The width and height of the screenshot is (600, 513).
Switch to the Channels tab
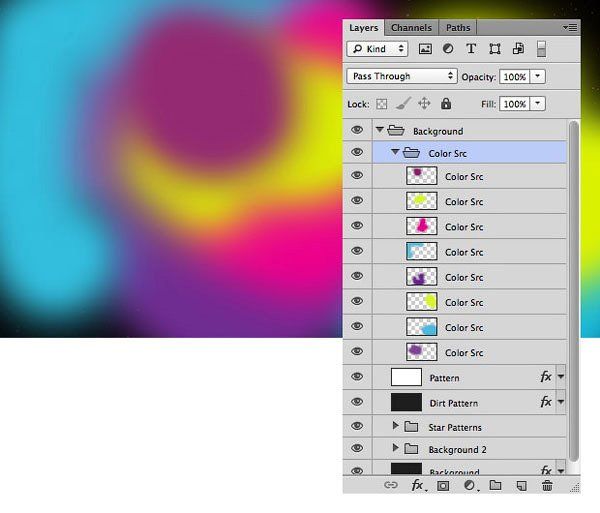[412, 28]
